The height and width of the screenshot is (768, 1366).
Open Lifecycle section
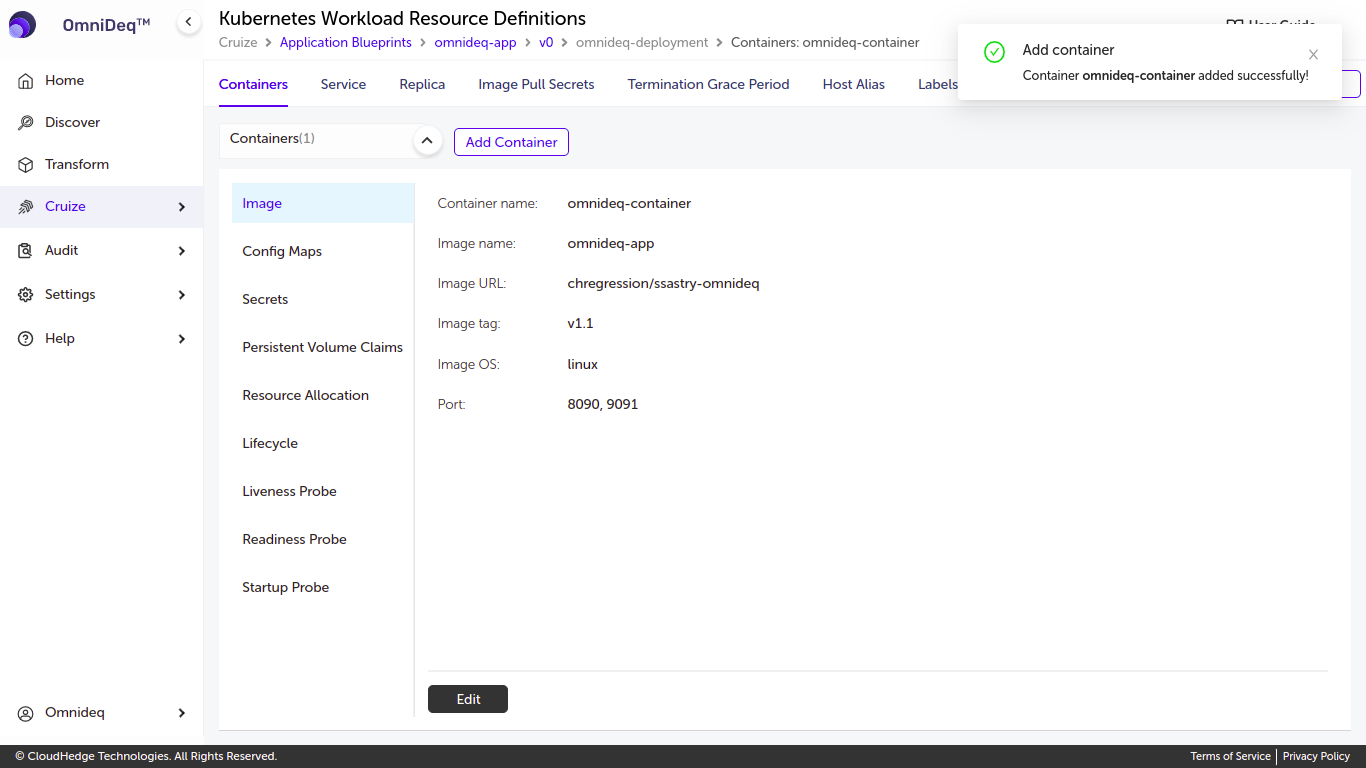pyautogui.click(x=323, y=443)
